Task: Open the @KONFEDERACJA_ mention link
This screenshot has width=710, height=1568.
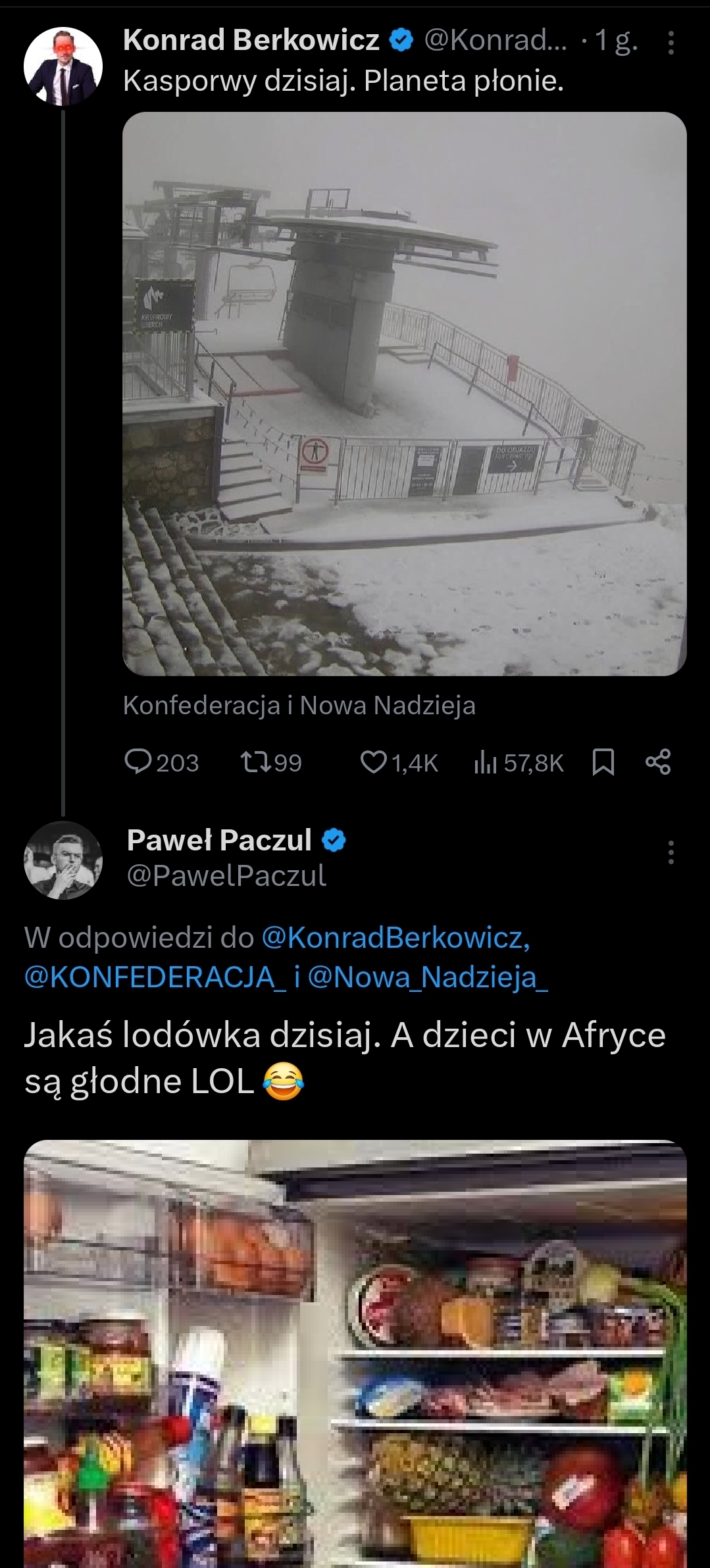Action: tap(155, 977)
